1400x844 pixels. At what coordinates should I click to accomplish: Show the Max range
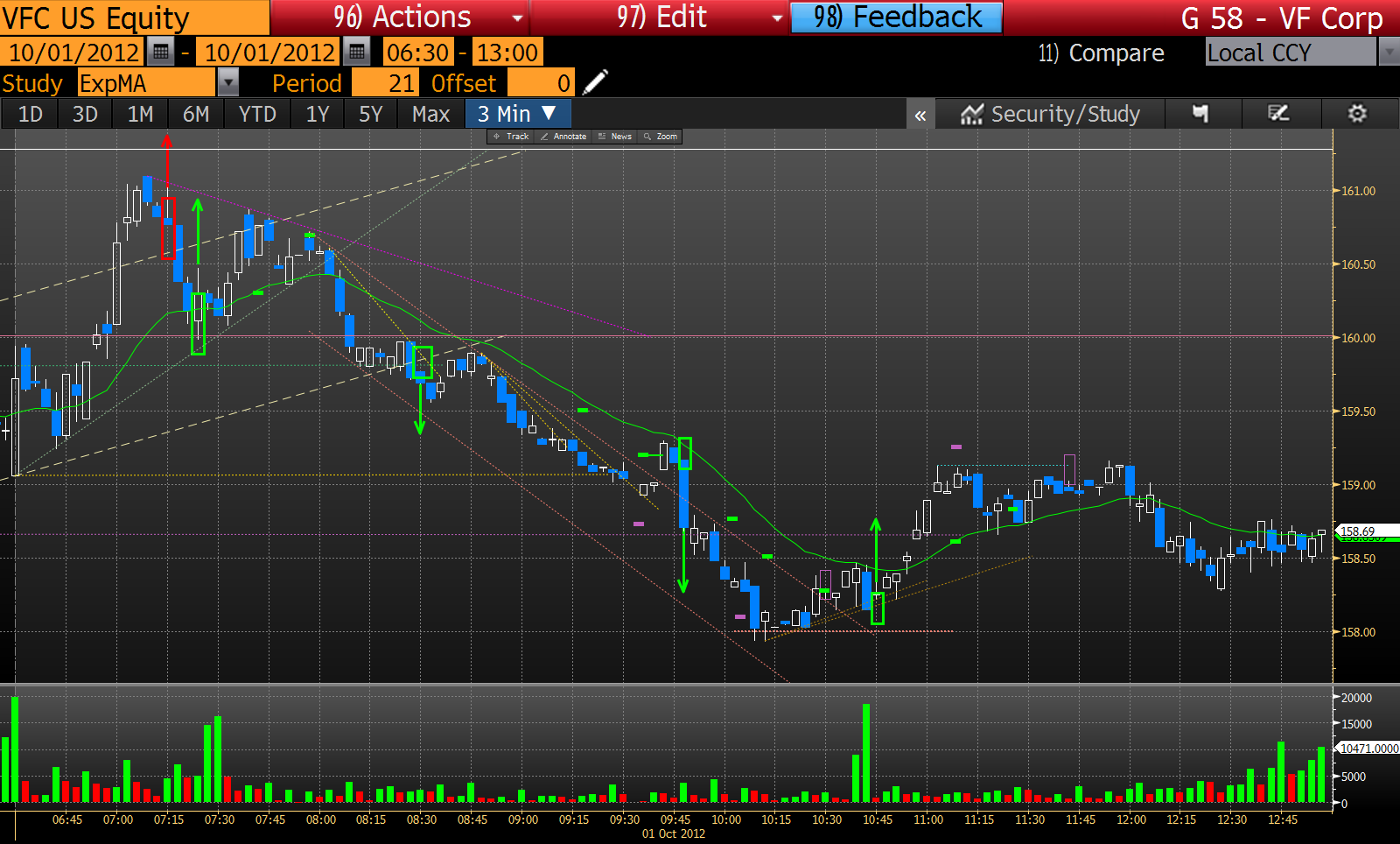tap(430, 114)
